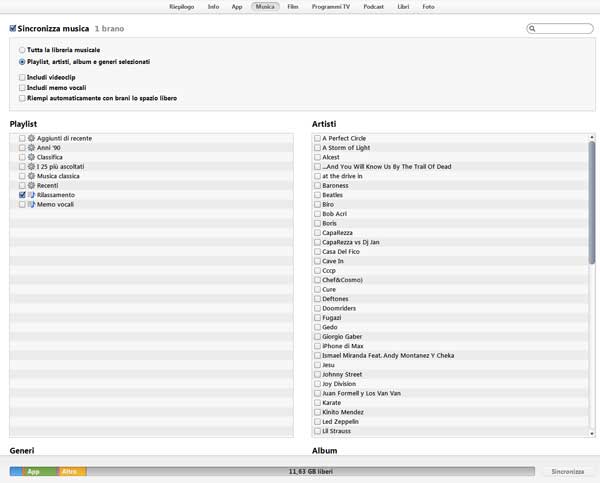The height and width of the screenshot is (483, 600).
Task: Click the Artisti scroll down arrow
Action: (x=592, y=434)
